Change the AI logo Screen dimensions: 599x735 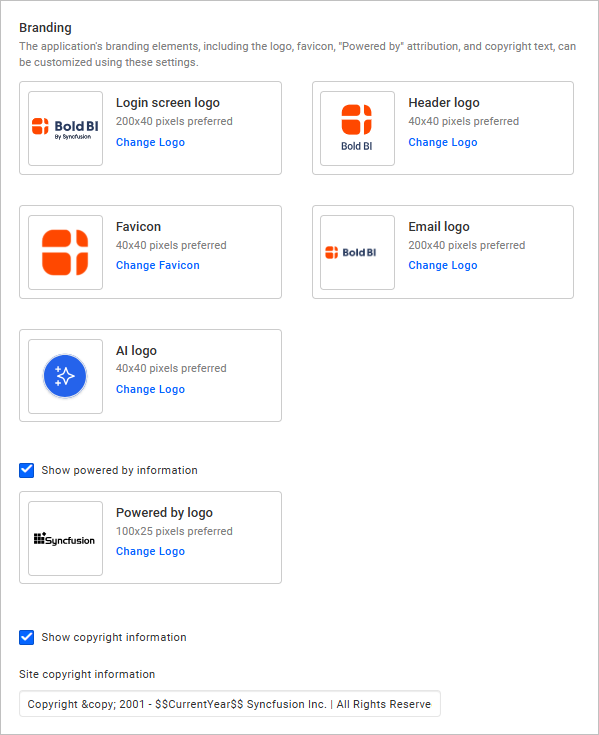click(150, 389)
